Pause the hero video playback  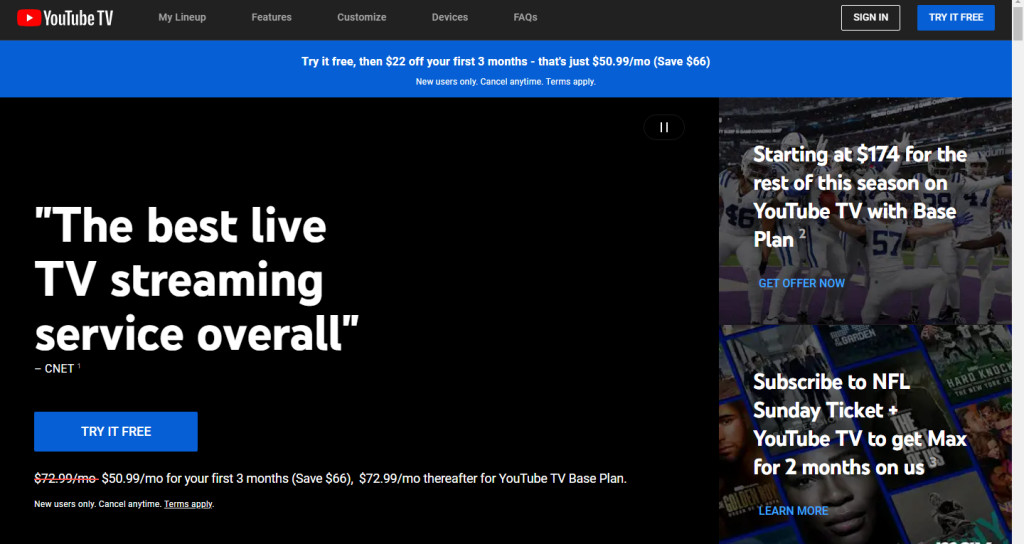[x=664, y=127]
